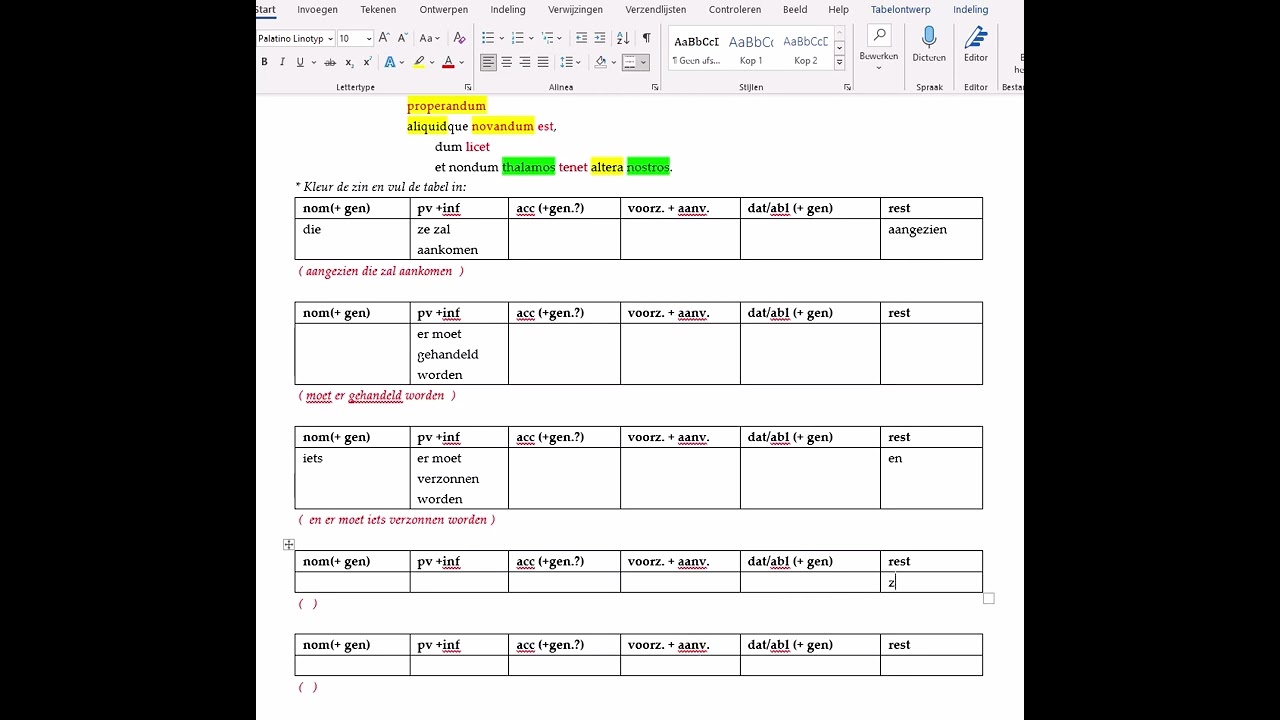Decrease paragraph indent
This screenshot has height=720, width=1280.
coord(581,38)
